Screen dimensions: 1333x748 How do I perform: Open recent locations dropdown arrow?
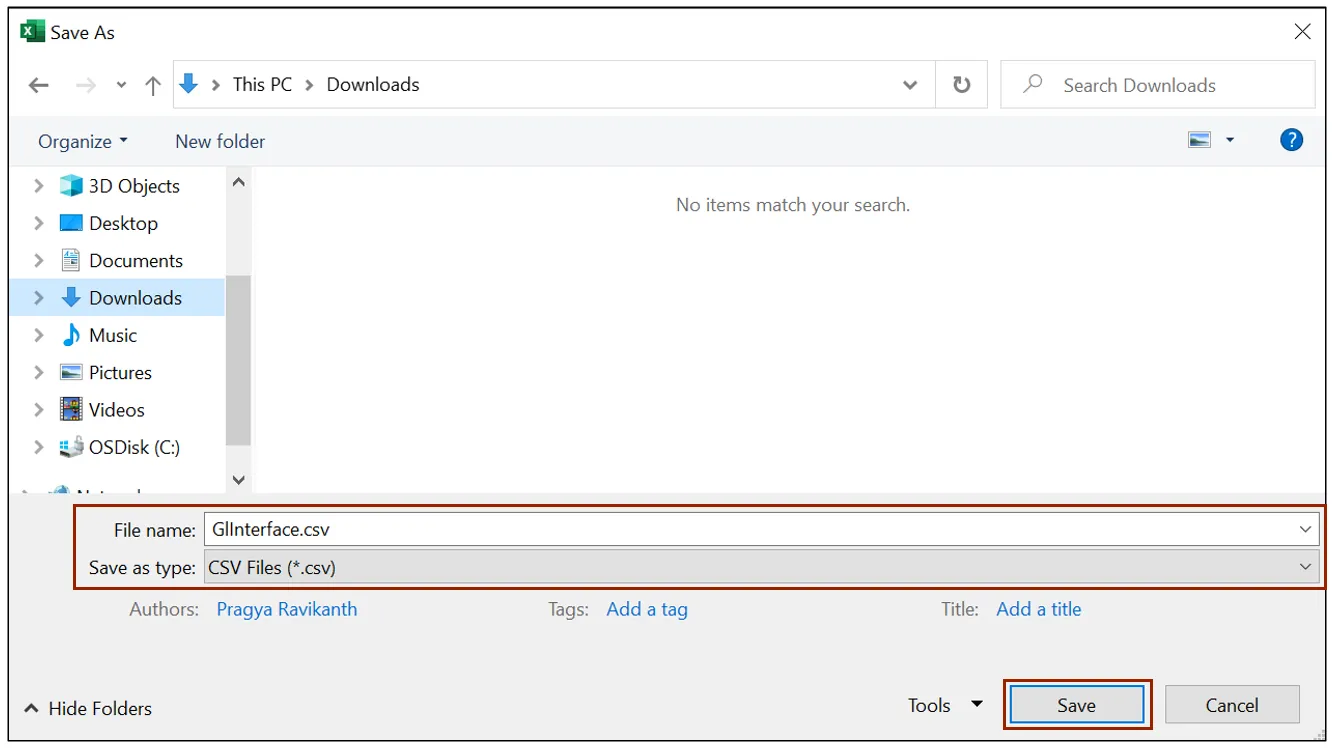[121, 85]
